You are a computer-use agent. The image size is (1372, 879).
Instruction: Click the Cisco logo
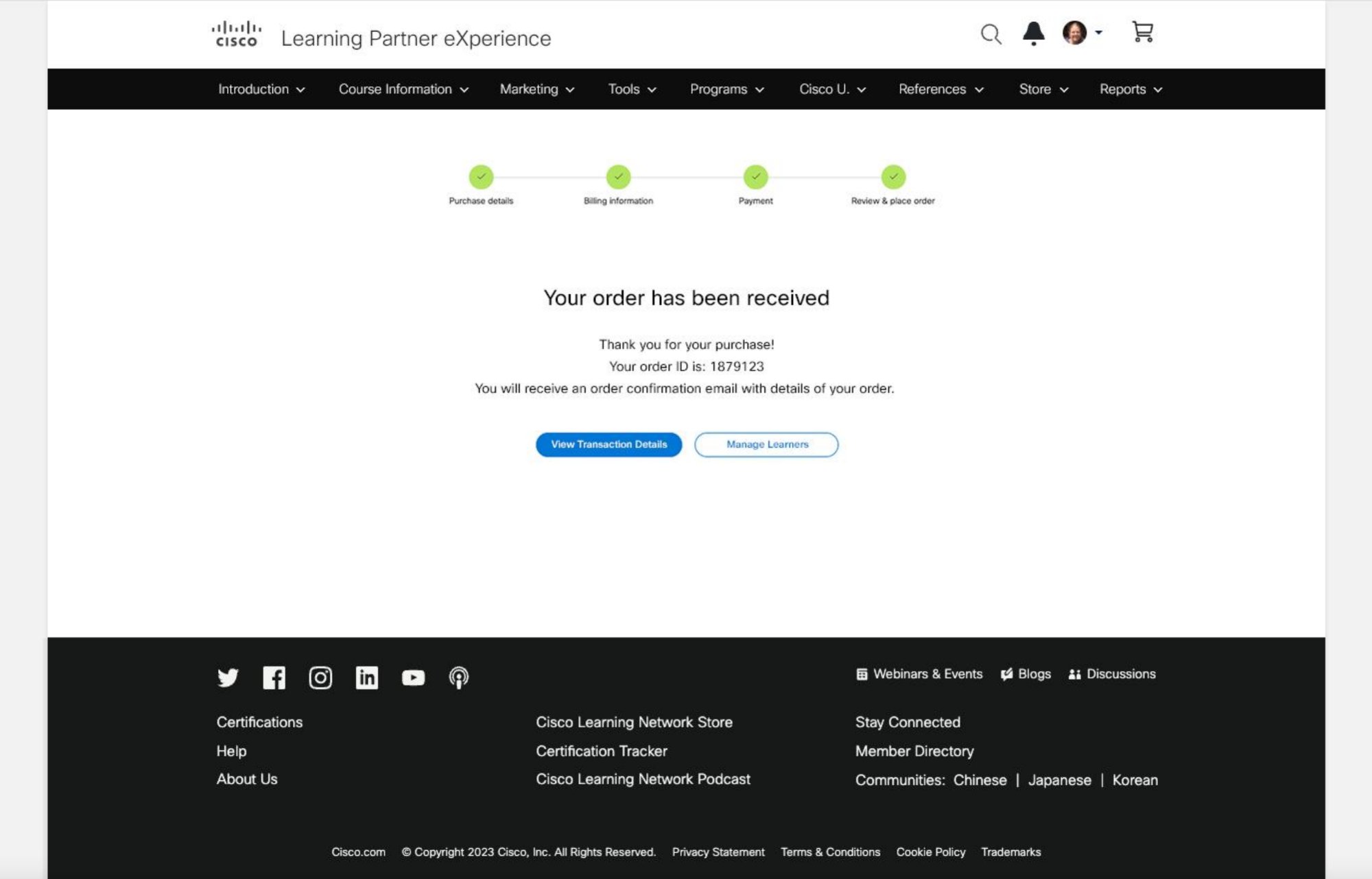click(236, 34)
